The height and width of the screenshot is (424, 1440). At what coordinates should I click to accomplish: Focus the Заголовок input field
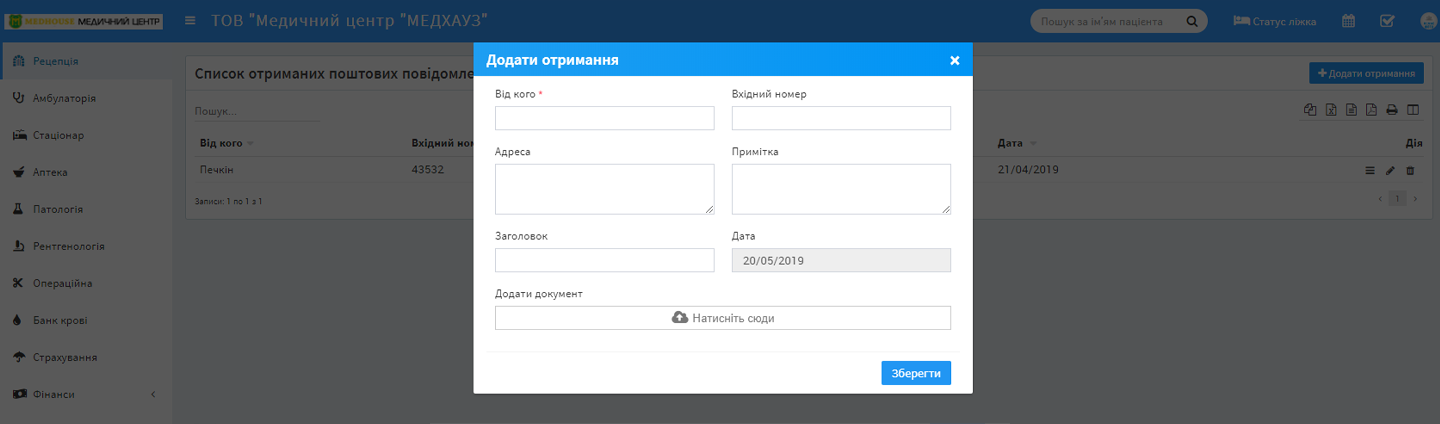[605, 260]
